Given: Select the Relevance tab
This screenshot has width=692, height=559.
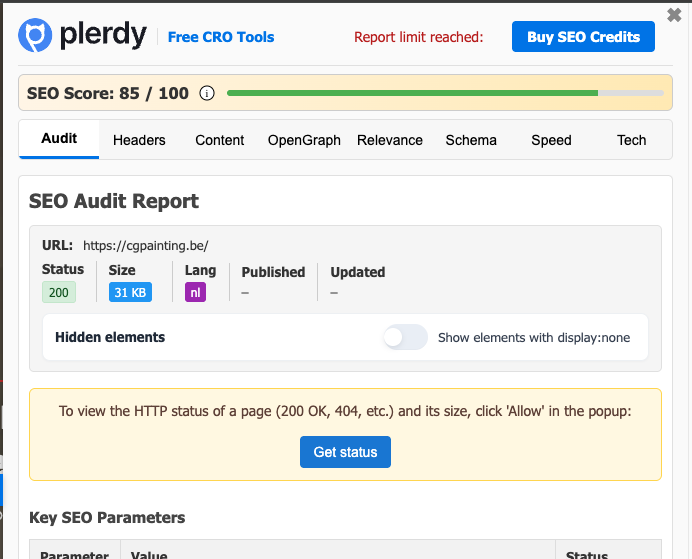Looking at the screenshot, I should pos(390,140).
